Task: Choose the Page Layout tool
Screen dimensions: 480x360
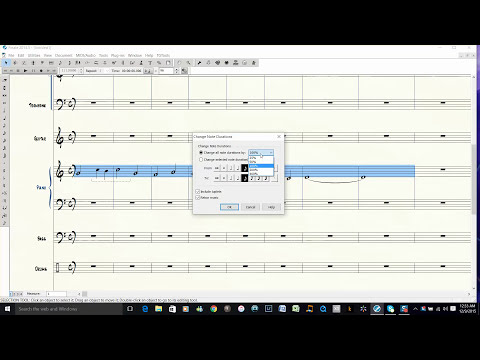Action: pos(168,63)
